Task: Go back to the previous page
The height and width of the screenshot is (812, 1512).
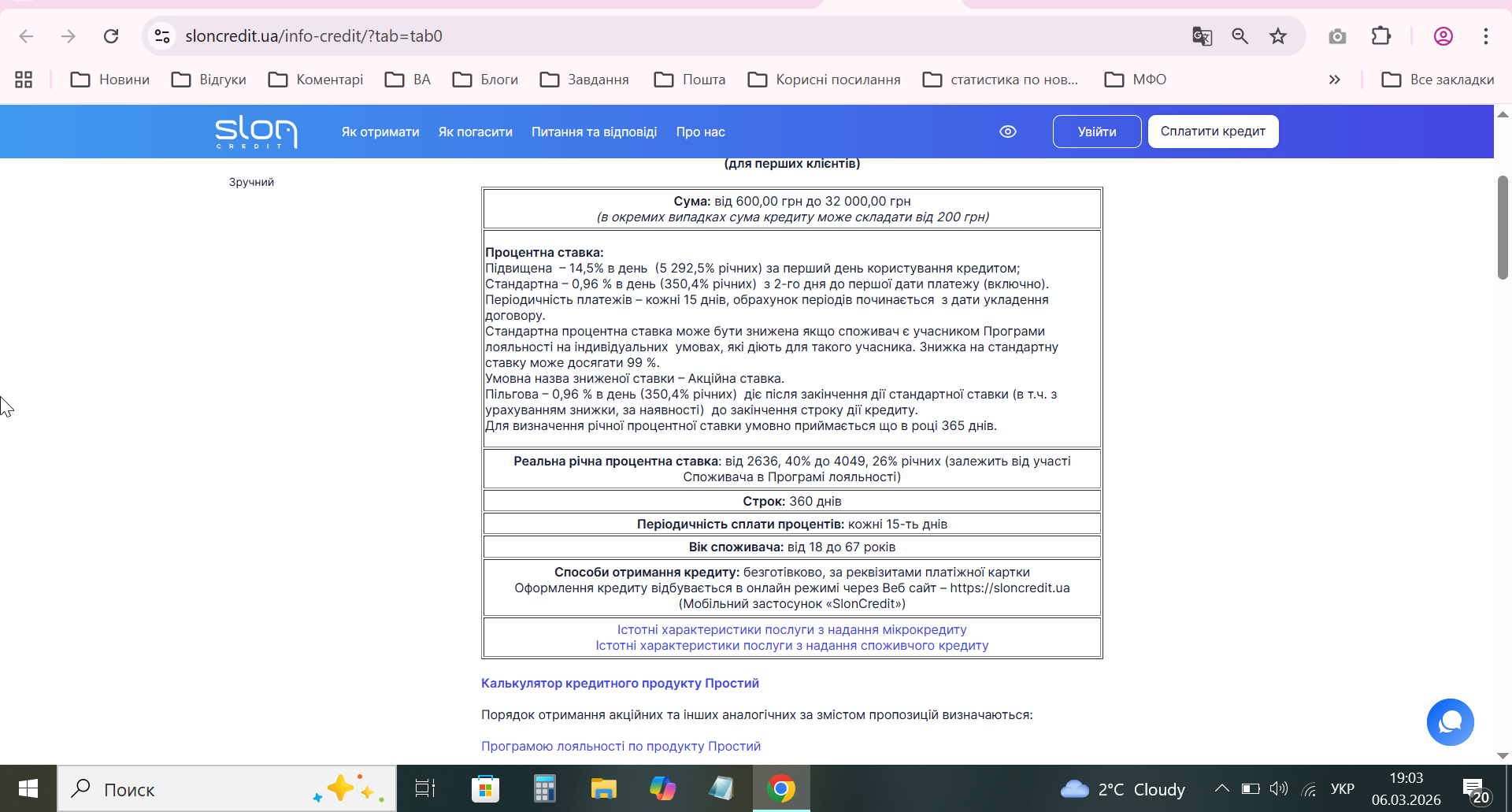Action: [x=26, y=36]
